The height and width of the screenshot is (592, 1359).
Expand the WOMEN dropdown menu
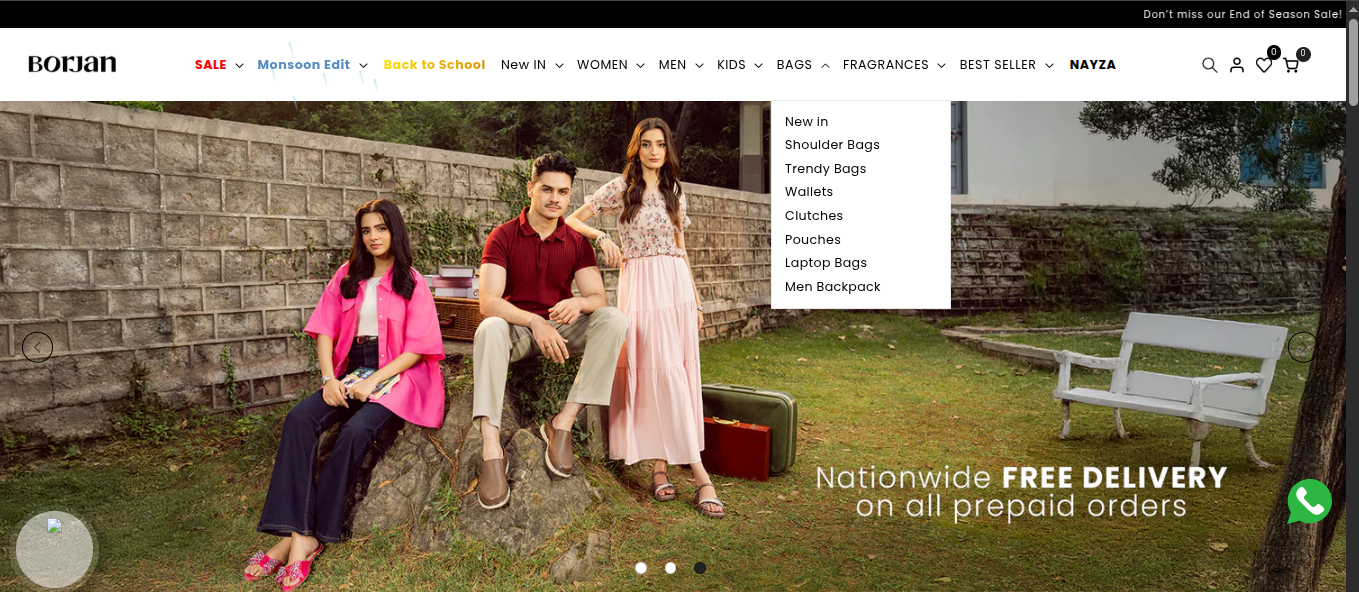click(x=611, y=65)
